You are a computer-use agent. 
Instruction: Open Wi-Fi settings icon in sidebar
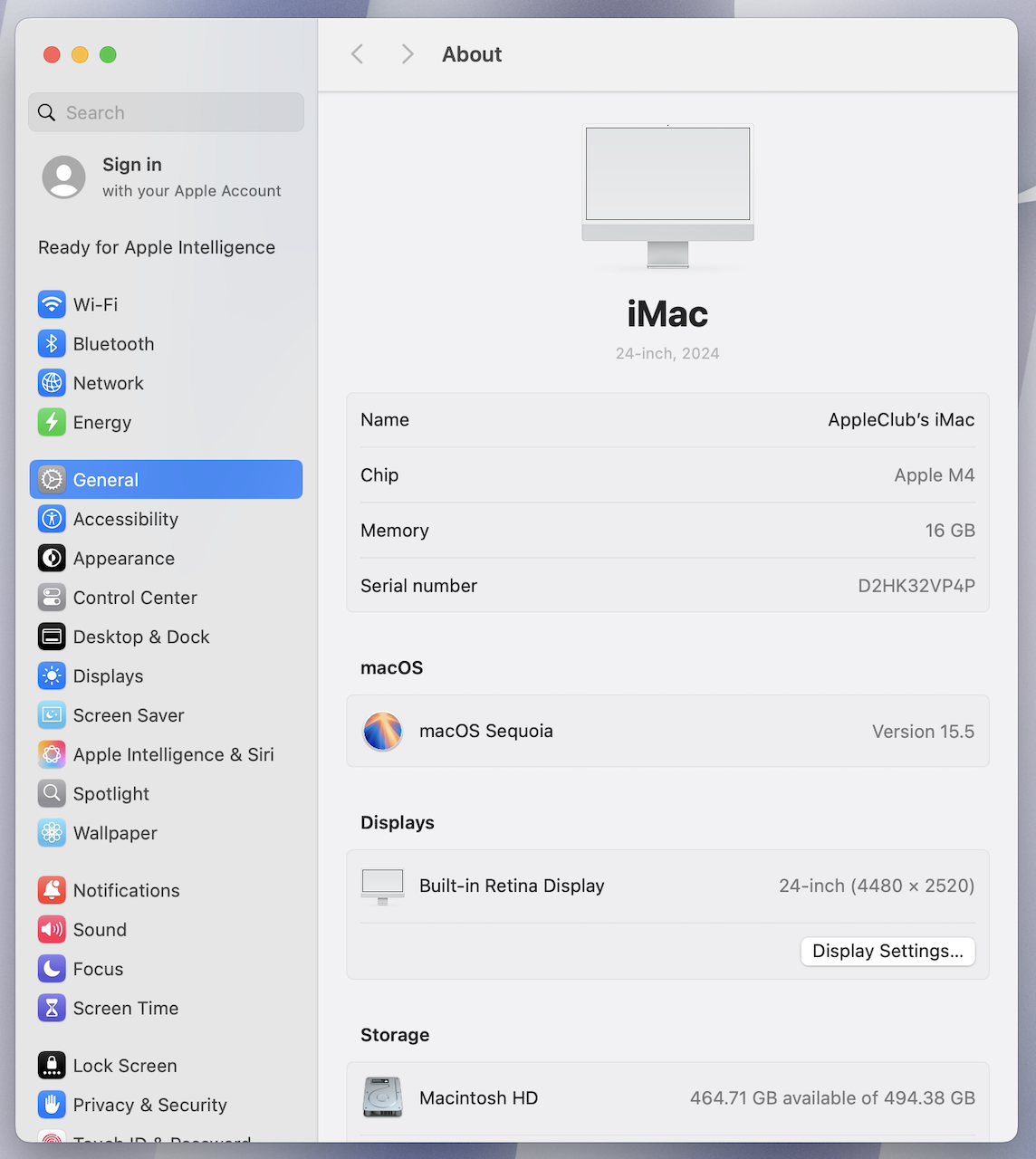(x=52, y=304)
